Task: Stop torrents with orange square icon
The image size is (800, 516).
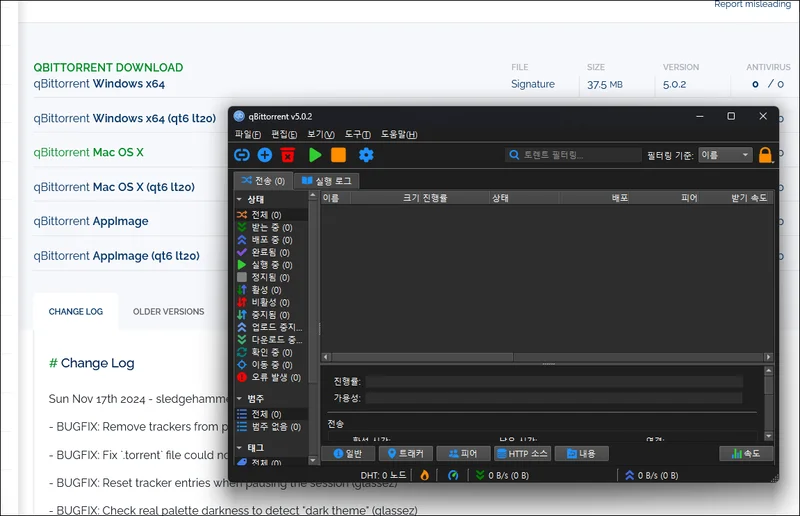Action: point(338,155)
